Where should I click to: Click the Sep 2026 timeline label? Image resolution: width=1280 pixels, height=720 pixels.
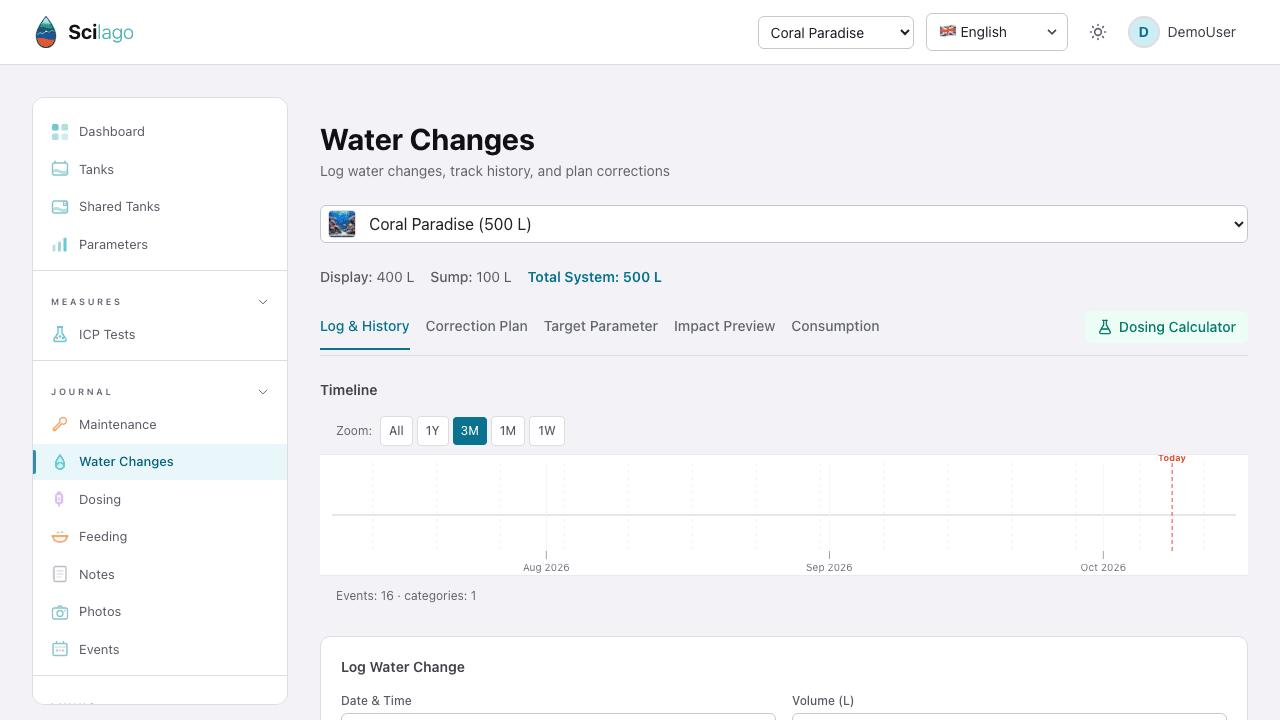click(829, 567)
